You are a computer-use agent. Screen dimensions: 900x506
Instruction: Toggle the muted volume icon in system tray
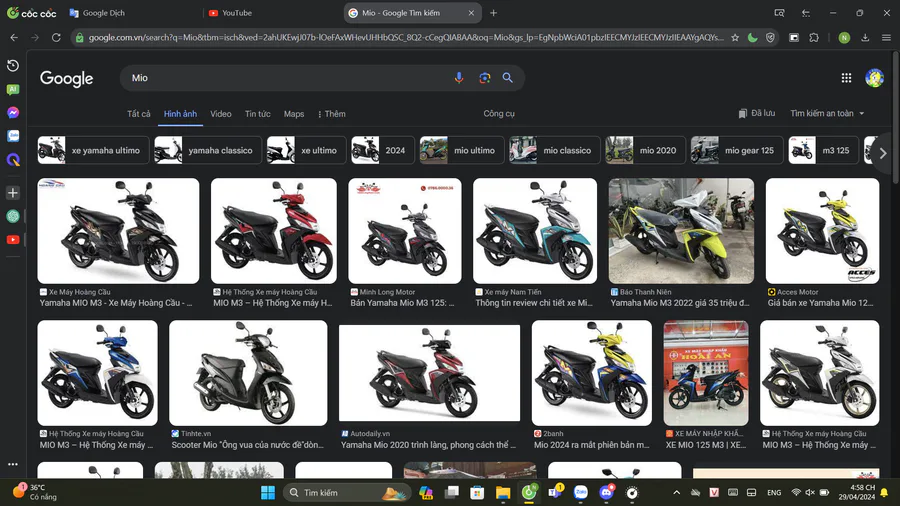[810, 493]
